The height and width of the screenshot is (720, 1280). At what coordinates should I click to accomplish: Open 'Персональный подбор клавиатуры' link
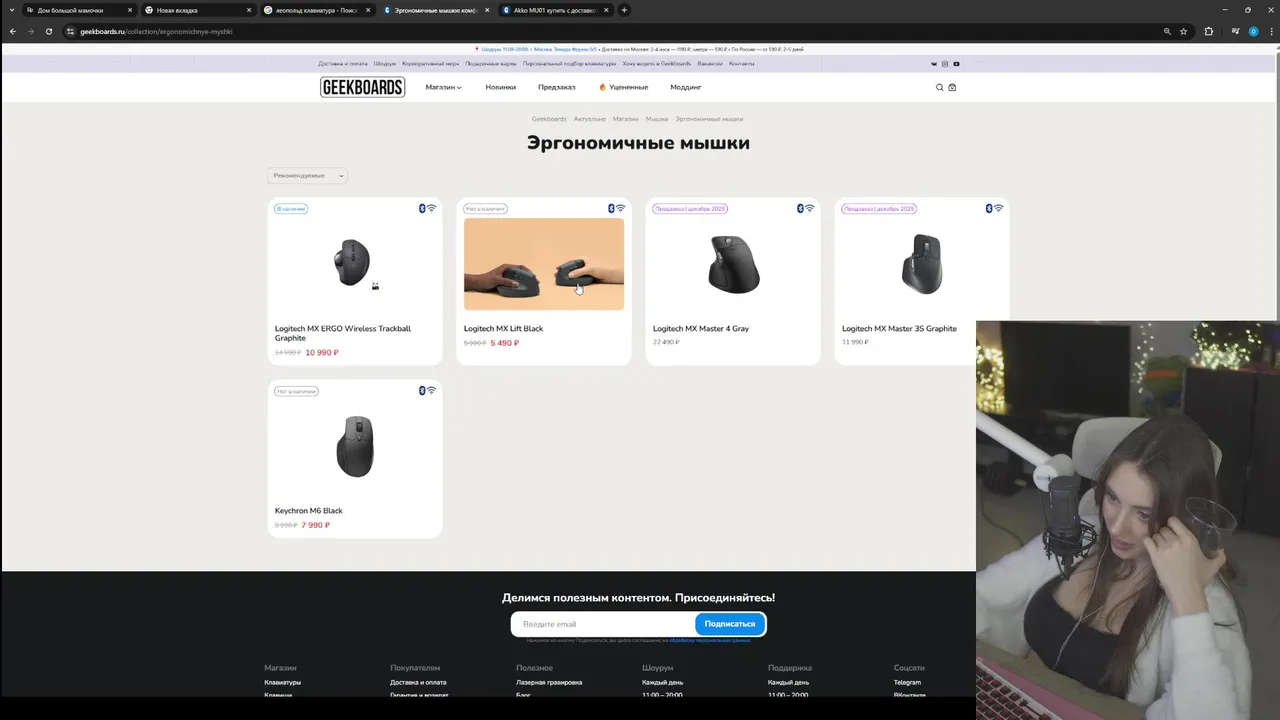(x=570, y=64)
